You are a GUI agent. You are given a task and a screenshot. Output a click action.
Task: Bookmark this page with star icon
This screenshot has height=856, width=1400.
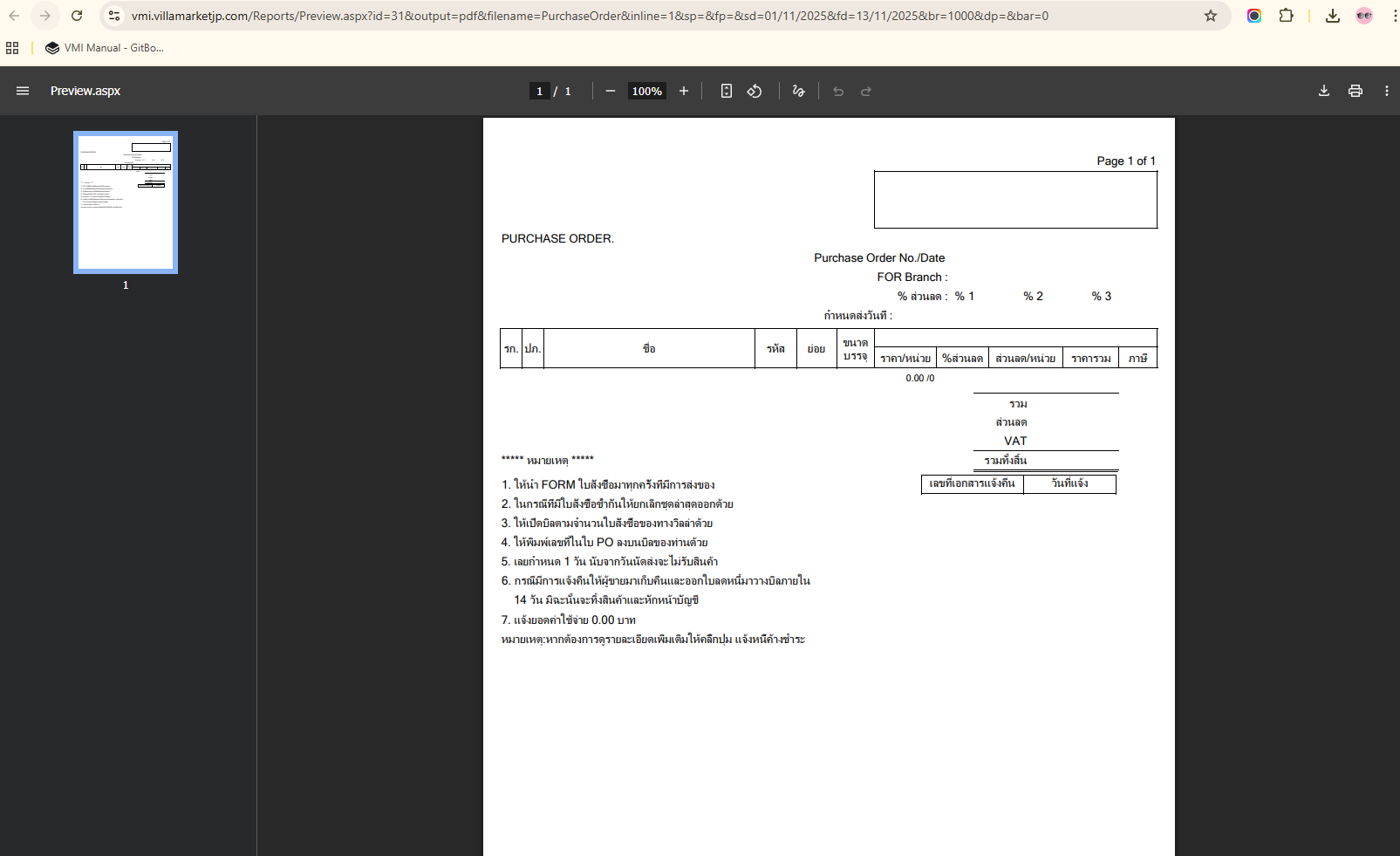(x=1210, y=16)
